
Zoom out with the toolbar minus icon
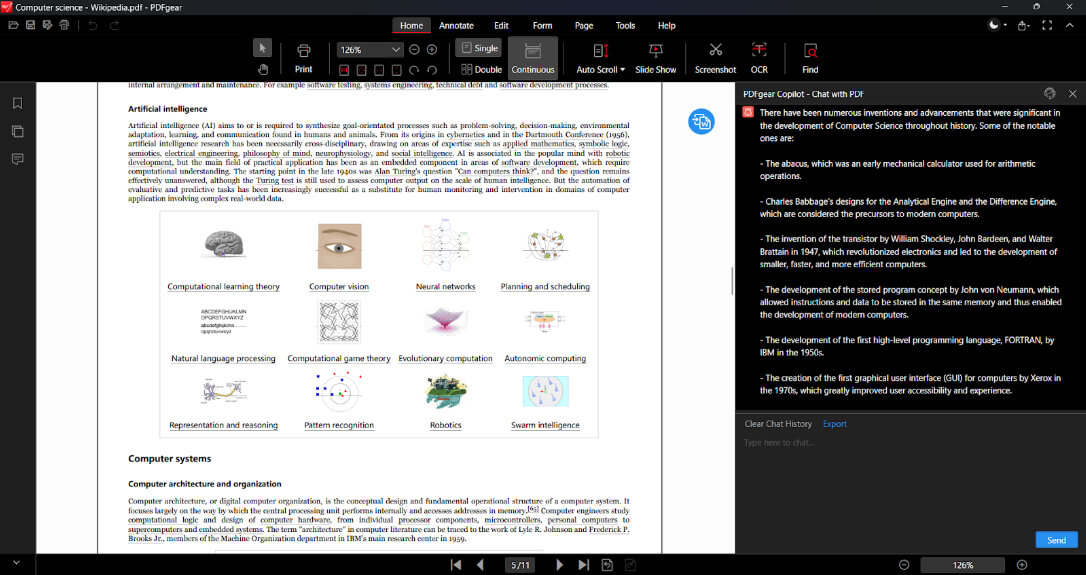click(x=414, y=50)
